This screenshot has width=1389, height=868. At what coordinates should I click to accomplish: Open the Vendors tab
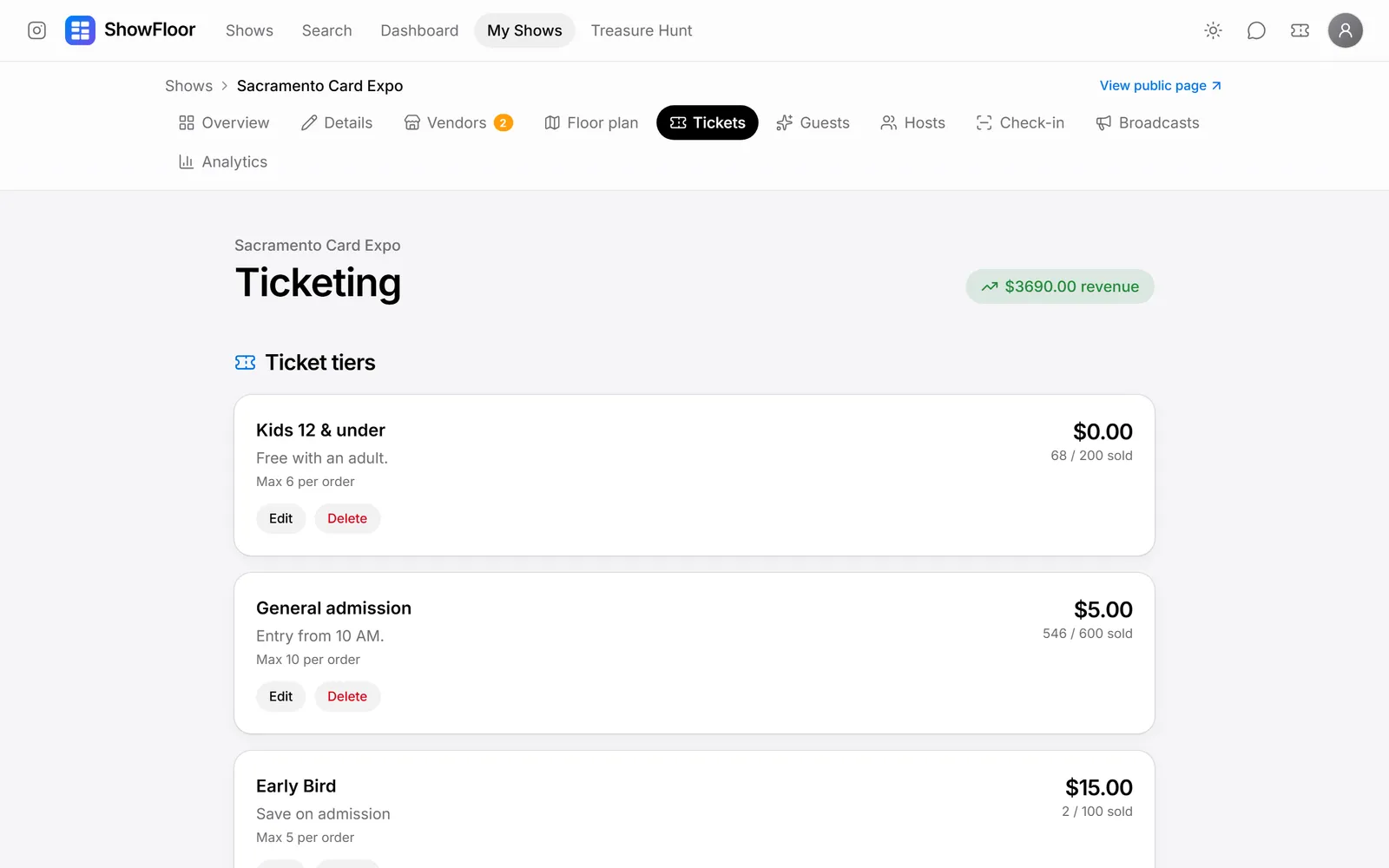click(x=458, y=122)
